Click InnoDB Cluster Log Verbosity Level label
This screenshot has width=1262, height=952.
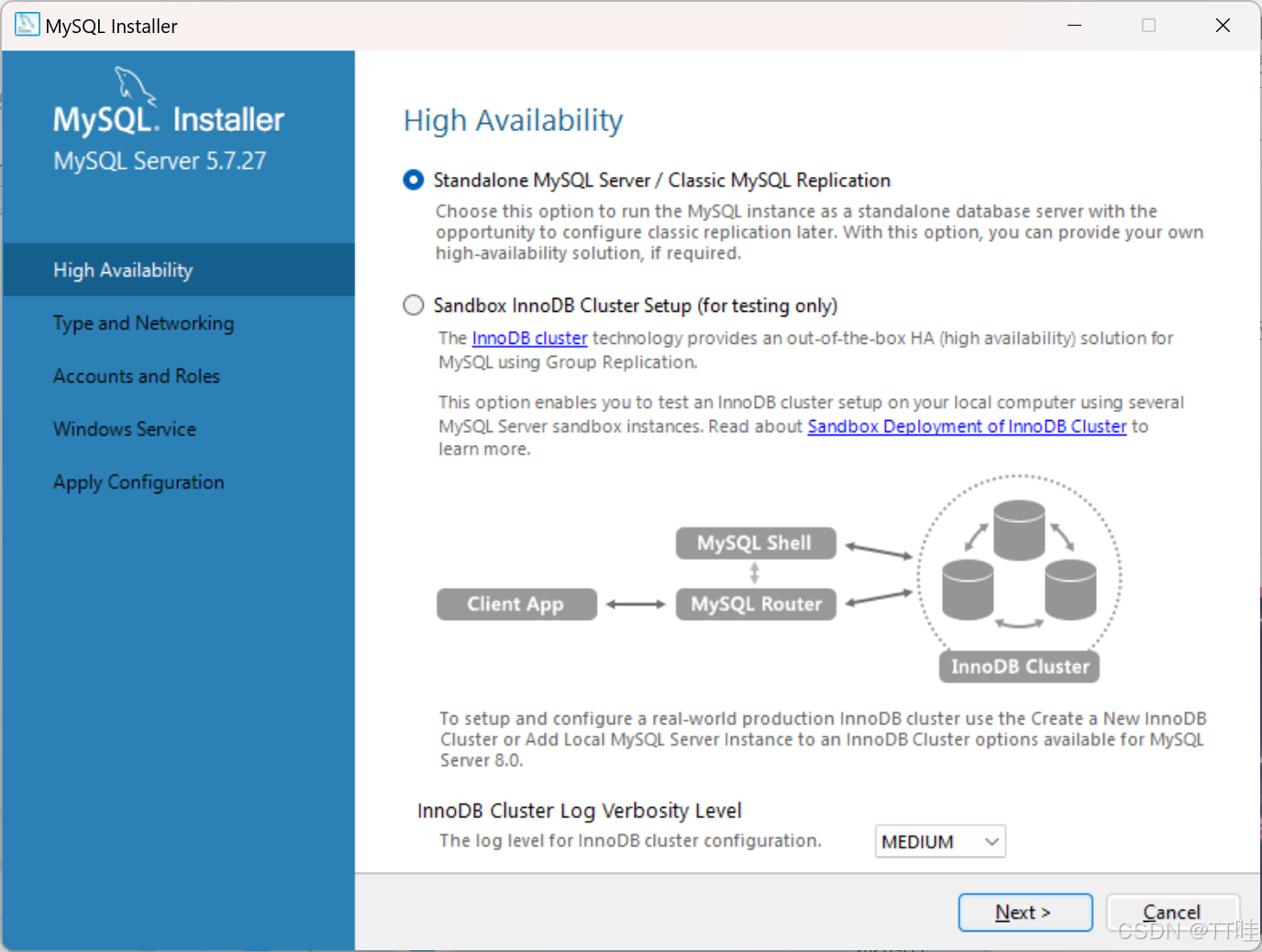580,811
